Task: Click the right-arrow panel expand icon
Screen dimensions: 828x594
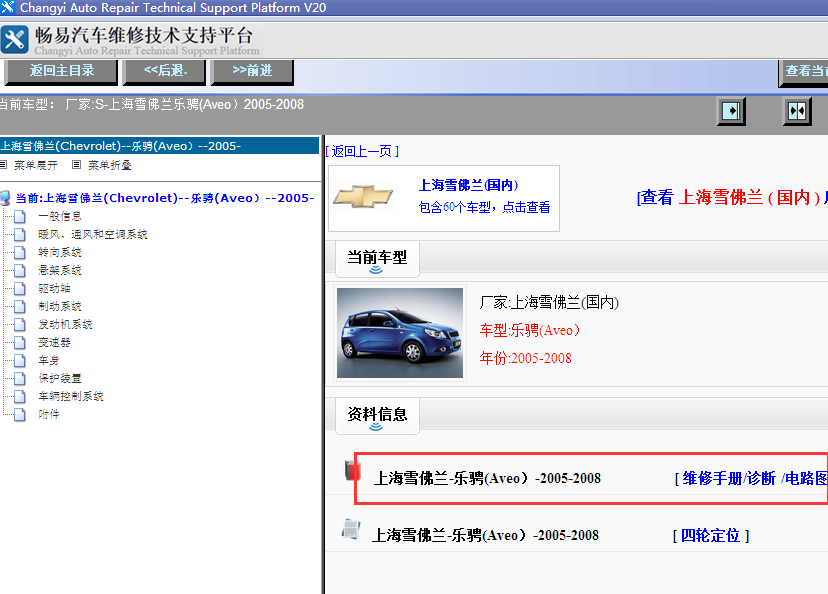Action: point(731,111)
